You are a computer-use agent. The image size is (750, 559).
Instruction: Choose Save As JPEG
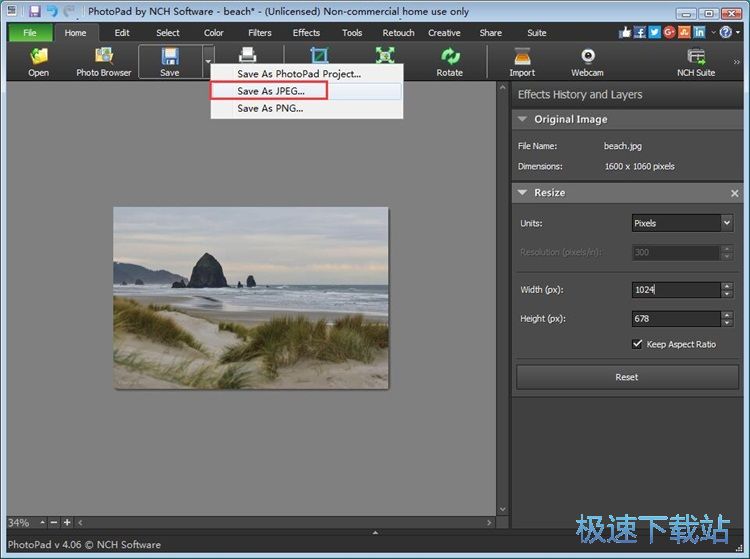[307, 91]
